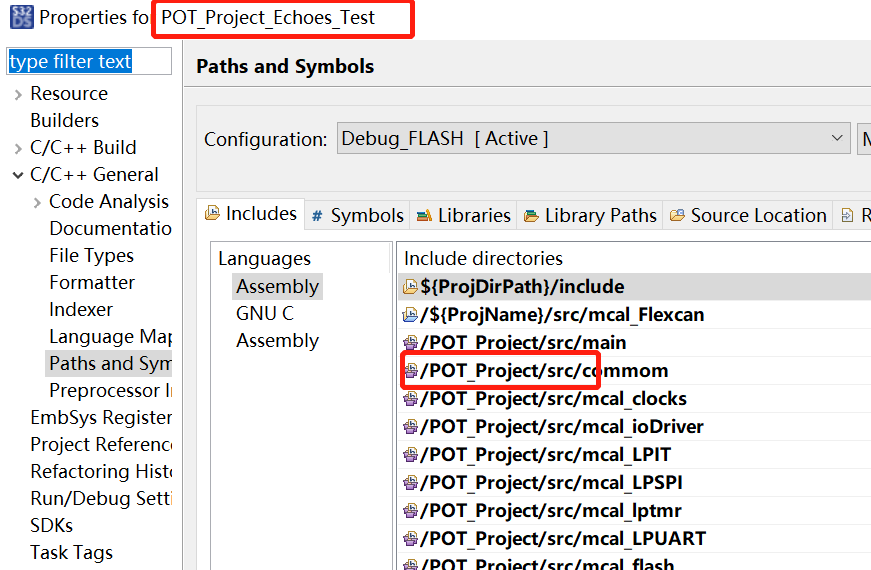Click the Libraries tab books icon
The image size is (871, 570).
424,216
